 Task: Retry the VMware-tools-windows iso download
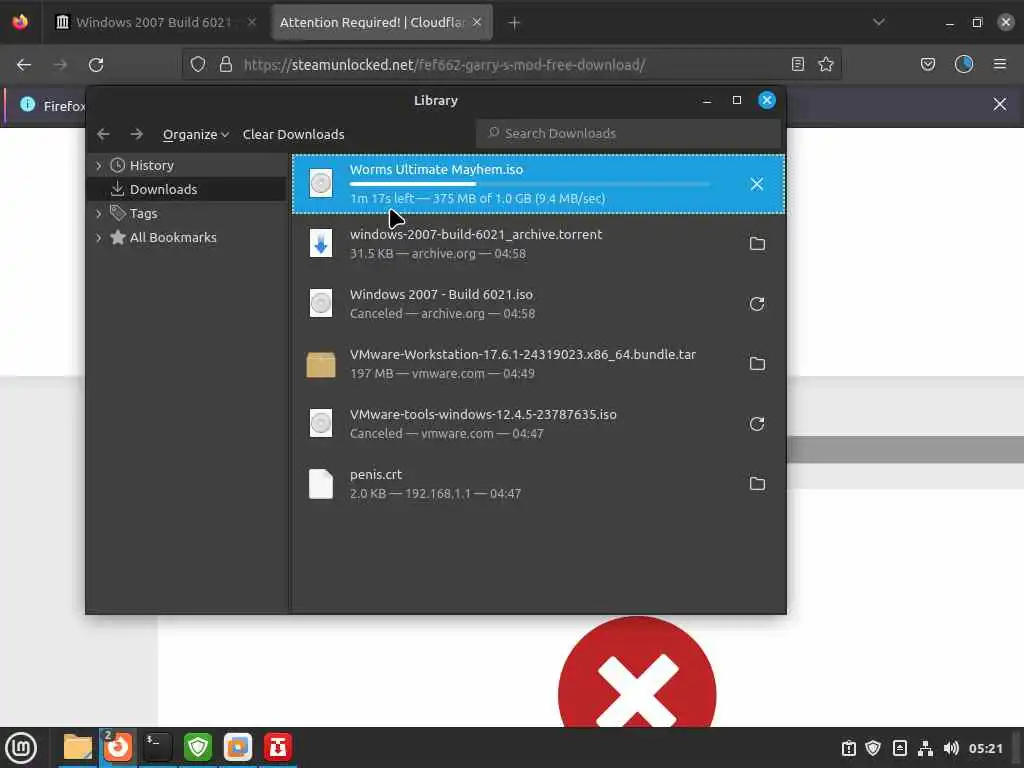tap(757, 424)
